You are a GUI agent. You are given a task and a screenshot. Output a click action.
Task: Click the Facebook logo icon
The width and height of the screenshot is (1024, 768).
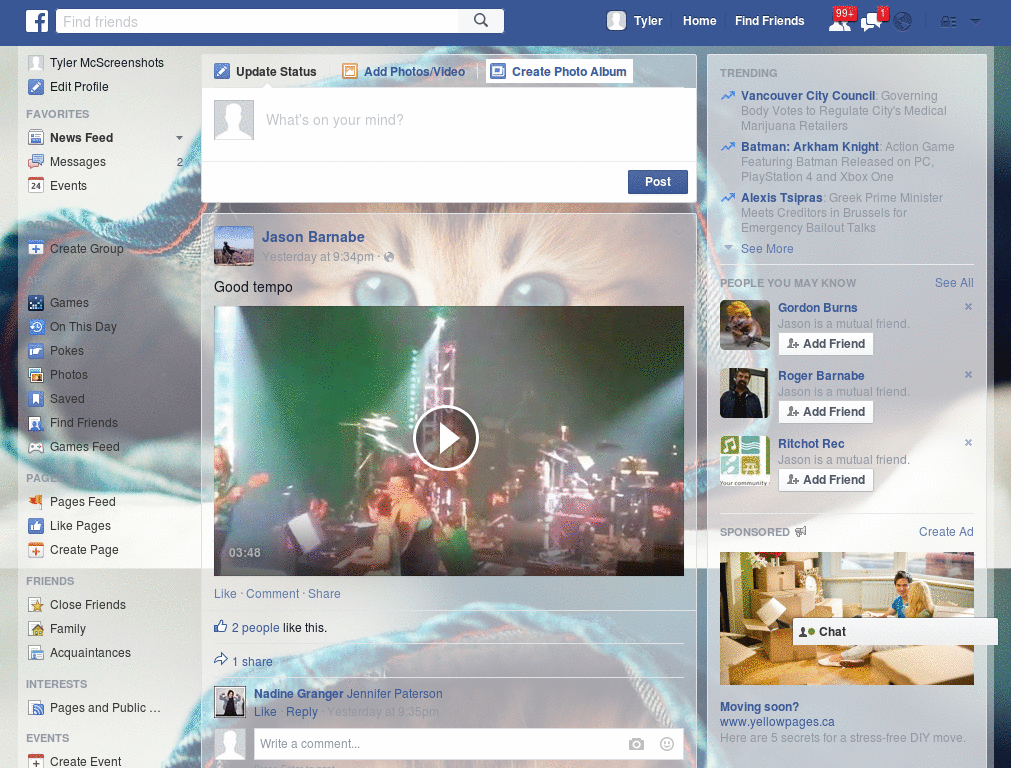click(x=37, y=21)
